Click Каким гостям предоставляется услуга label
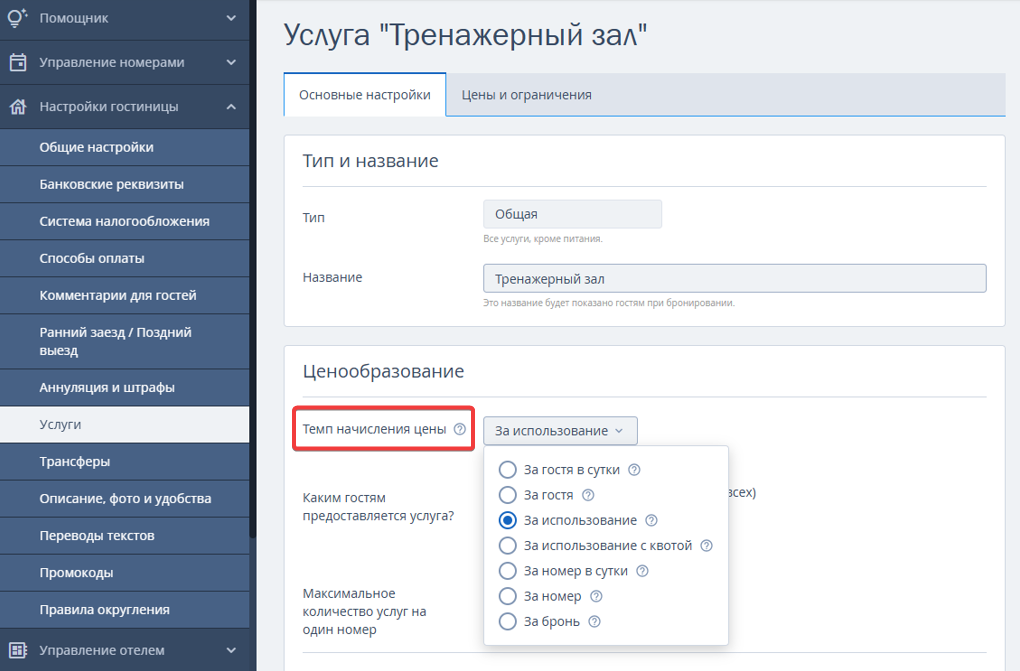 378,506
